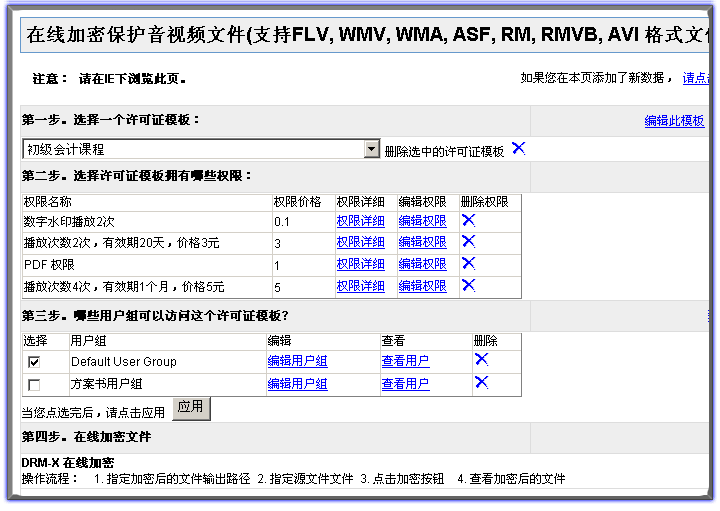
Task: Click 查看用户 for 方案书用户组
Action: [x=405, y=384]
